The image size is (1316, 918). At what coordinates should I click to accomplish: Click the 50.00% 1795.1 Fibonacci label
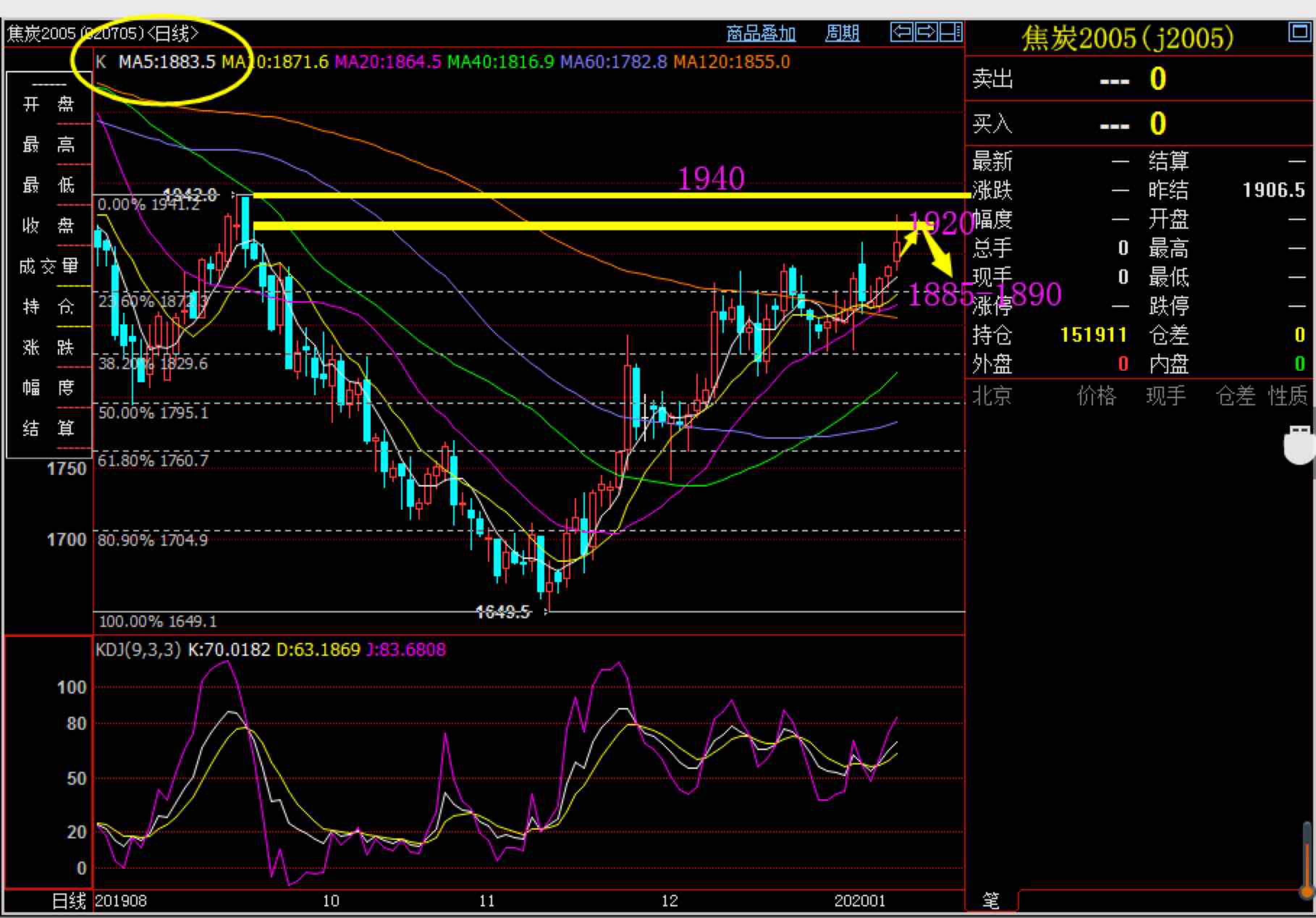coord(153,413)
